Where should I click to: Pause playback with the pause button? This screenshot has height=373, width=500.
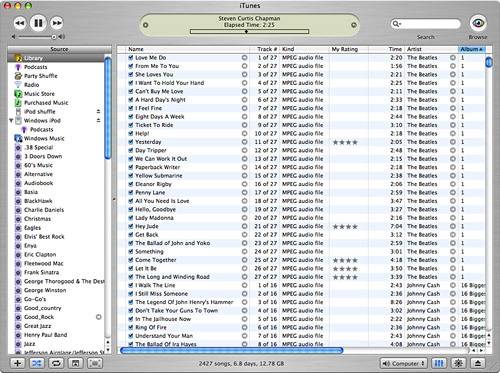tap(38, 23)
